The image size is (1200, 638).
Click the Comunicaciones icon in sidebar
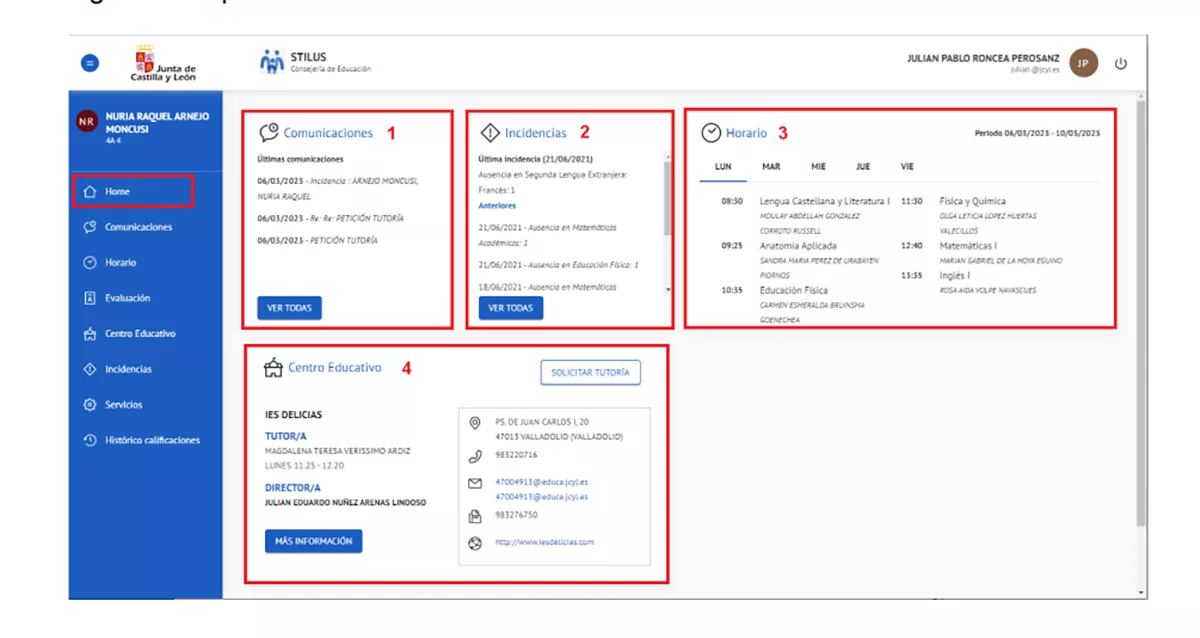tap(89, 227)
